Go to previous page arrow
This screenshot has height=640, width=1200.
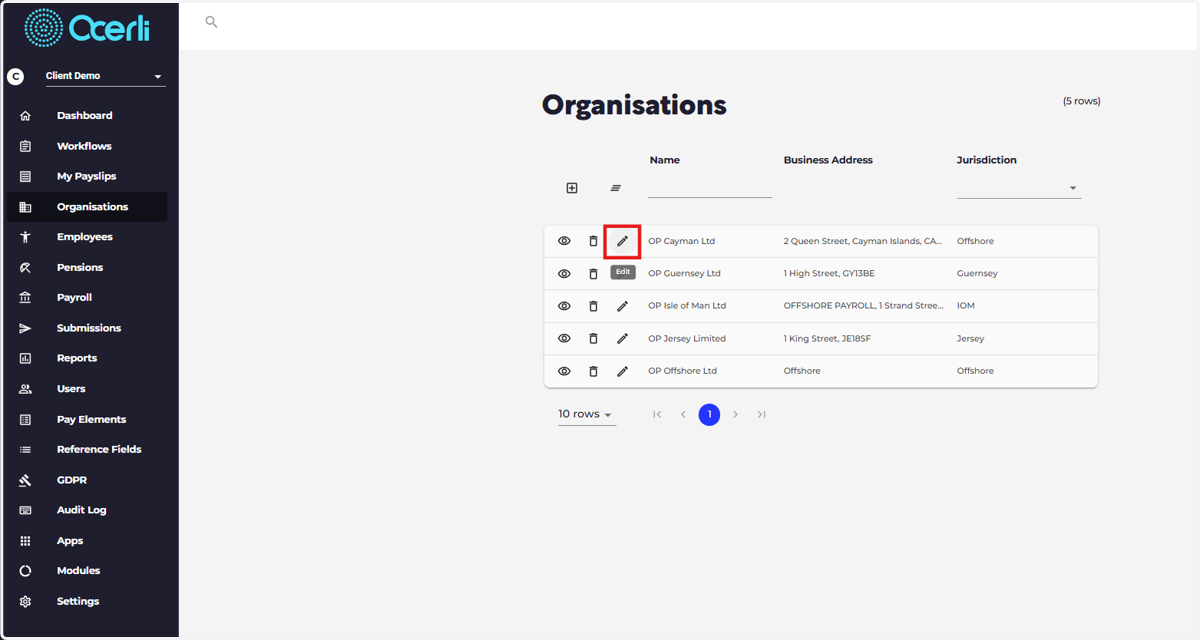pos(683,414)
